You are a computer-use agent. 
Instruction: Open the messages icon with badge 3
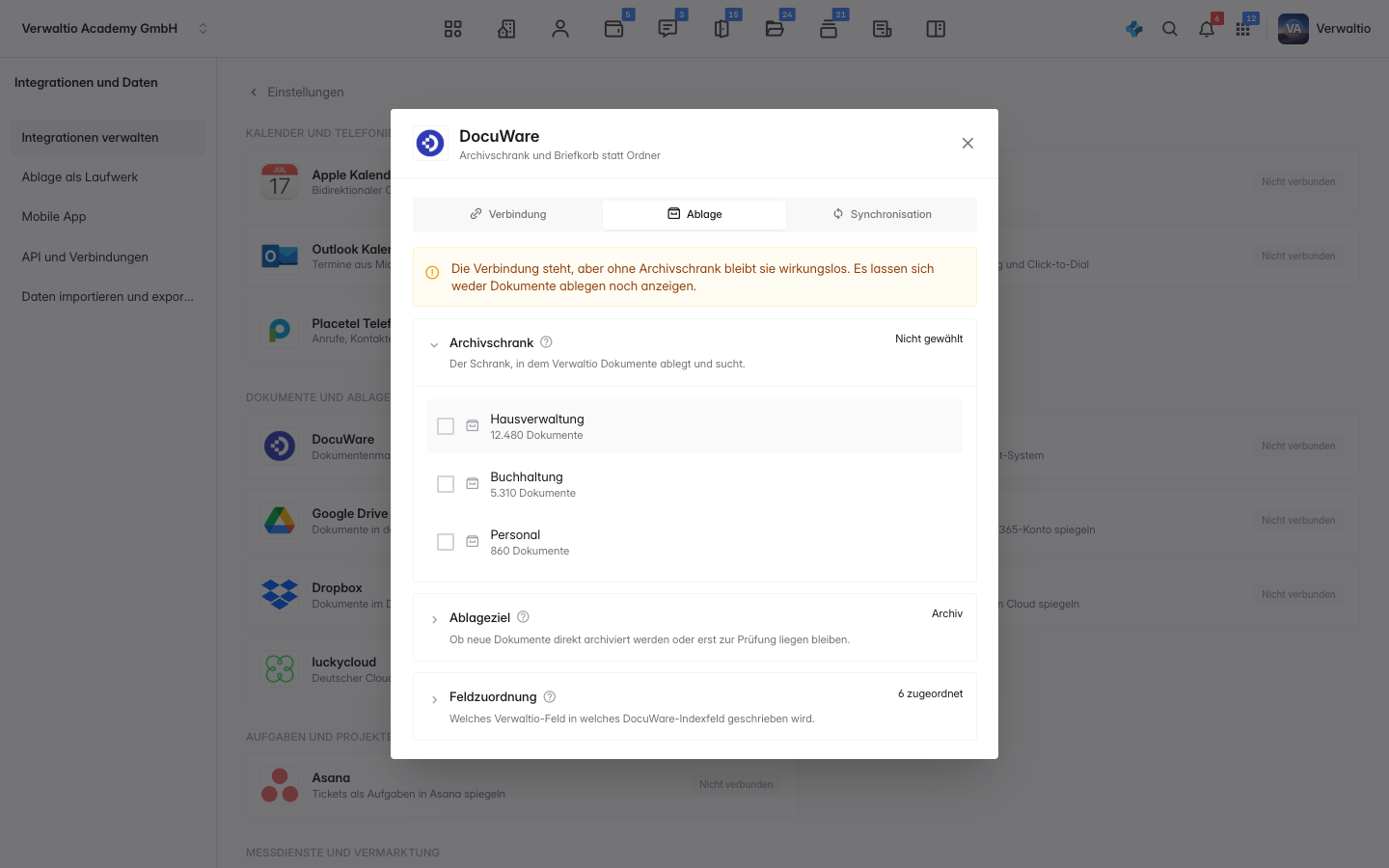[x=667, y=29]
